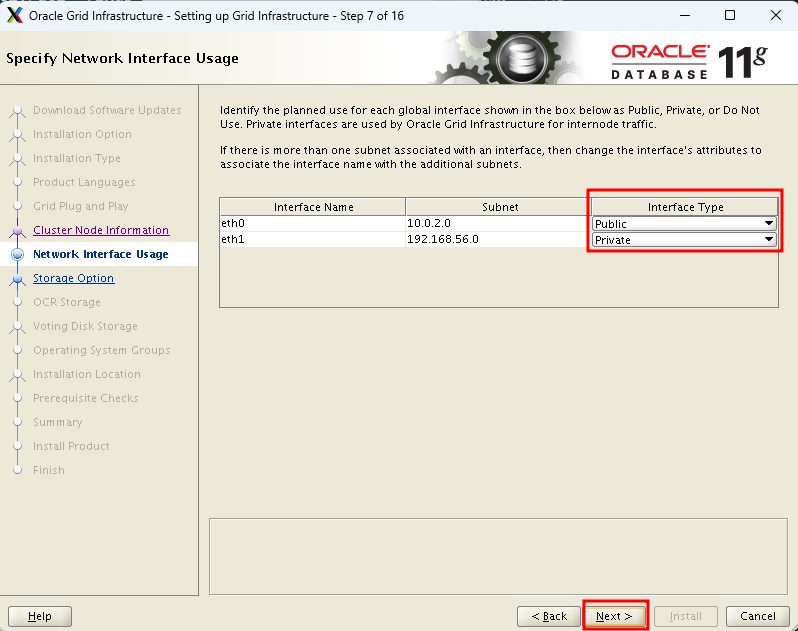Click the Product Languages step
The height and width of the screenshot is (631, 798).
pyautogui.click(x=84, y=182)
